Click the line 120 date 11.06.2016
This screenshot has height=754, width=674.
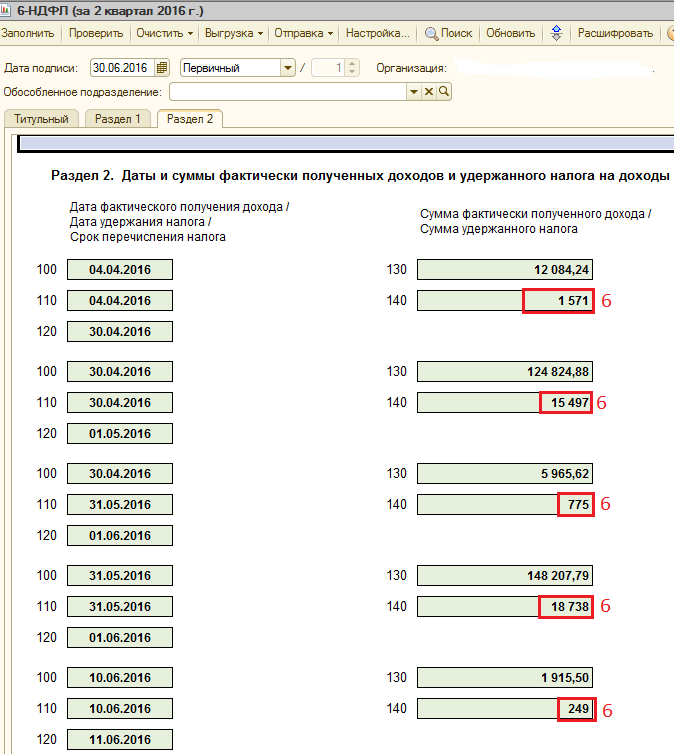tap(120, 740)
